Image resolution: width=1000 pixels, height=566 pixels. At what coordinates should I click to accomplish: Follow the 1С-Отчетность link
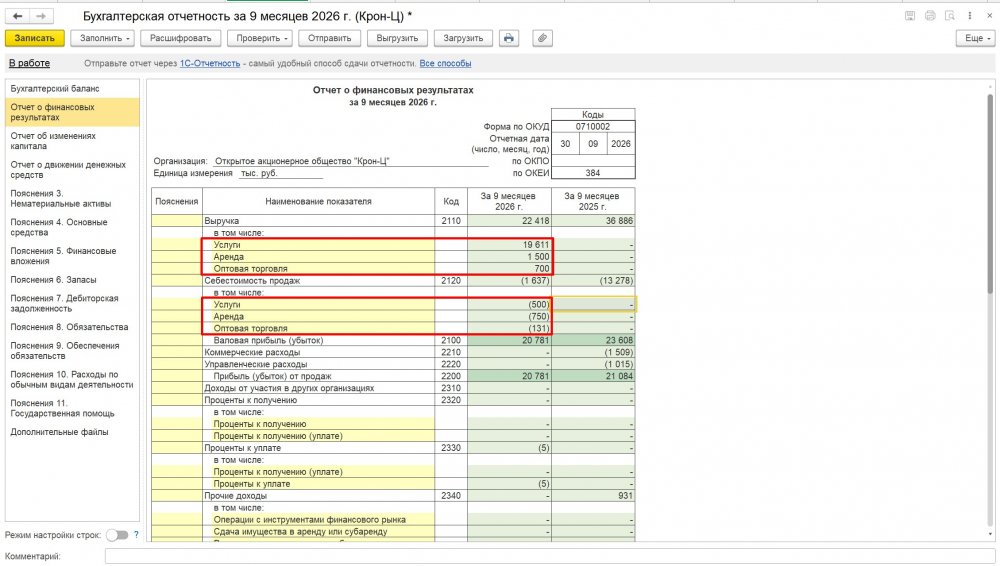coord(210,63)
